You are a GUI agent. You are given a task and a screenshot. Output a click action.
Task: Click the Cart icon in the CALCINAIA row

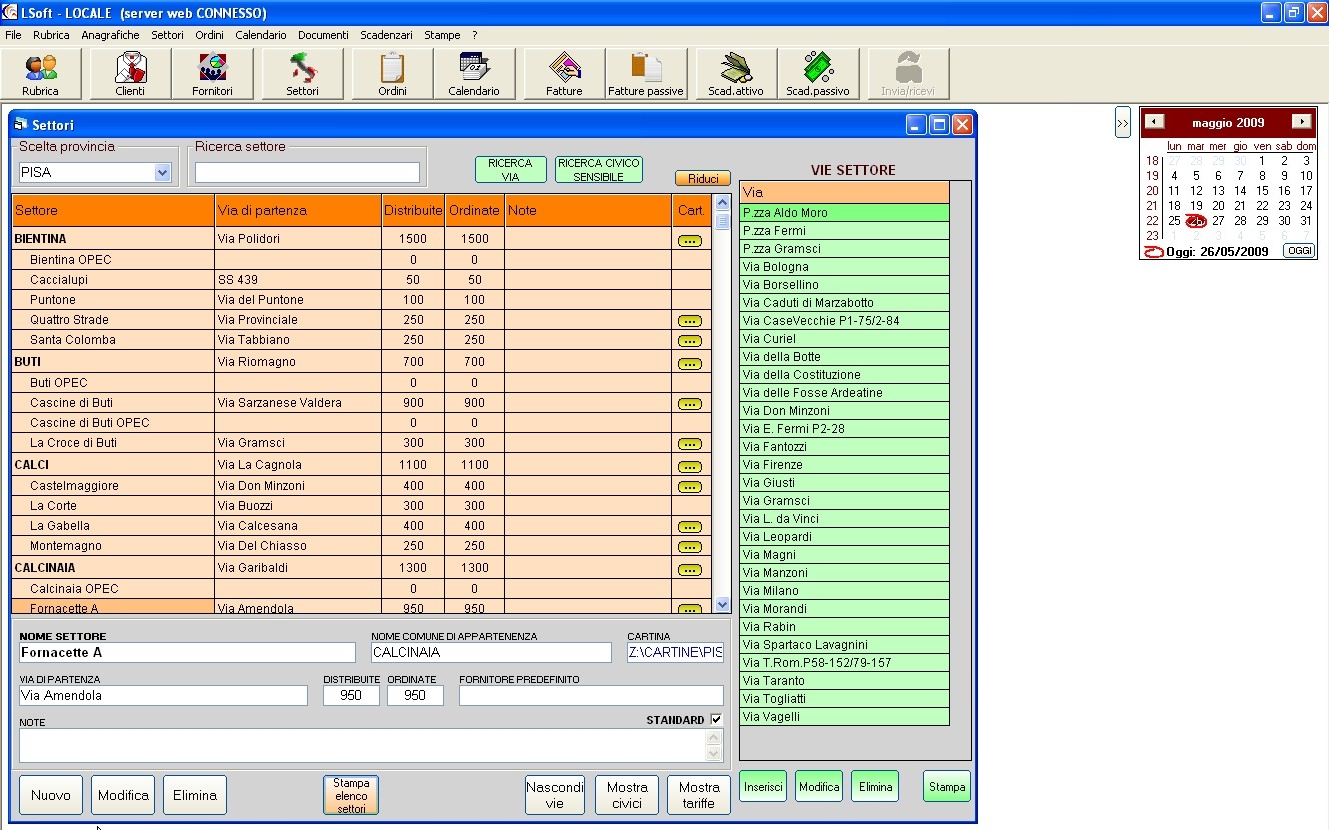coord(690,570)
